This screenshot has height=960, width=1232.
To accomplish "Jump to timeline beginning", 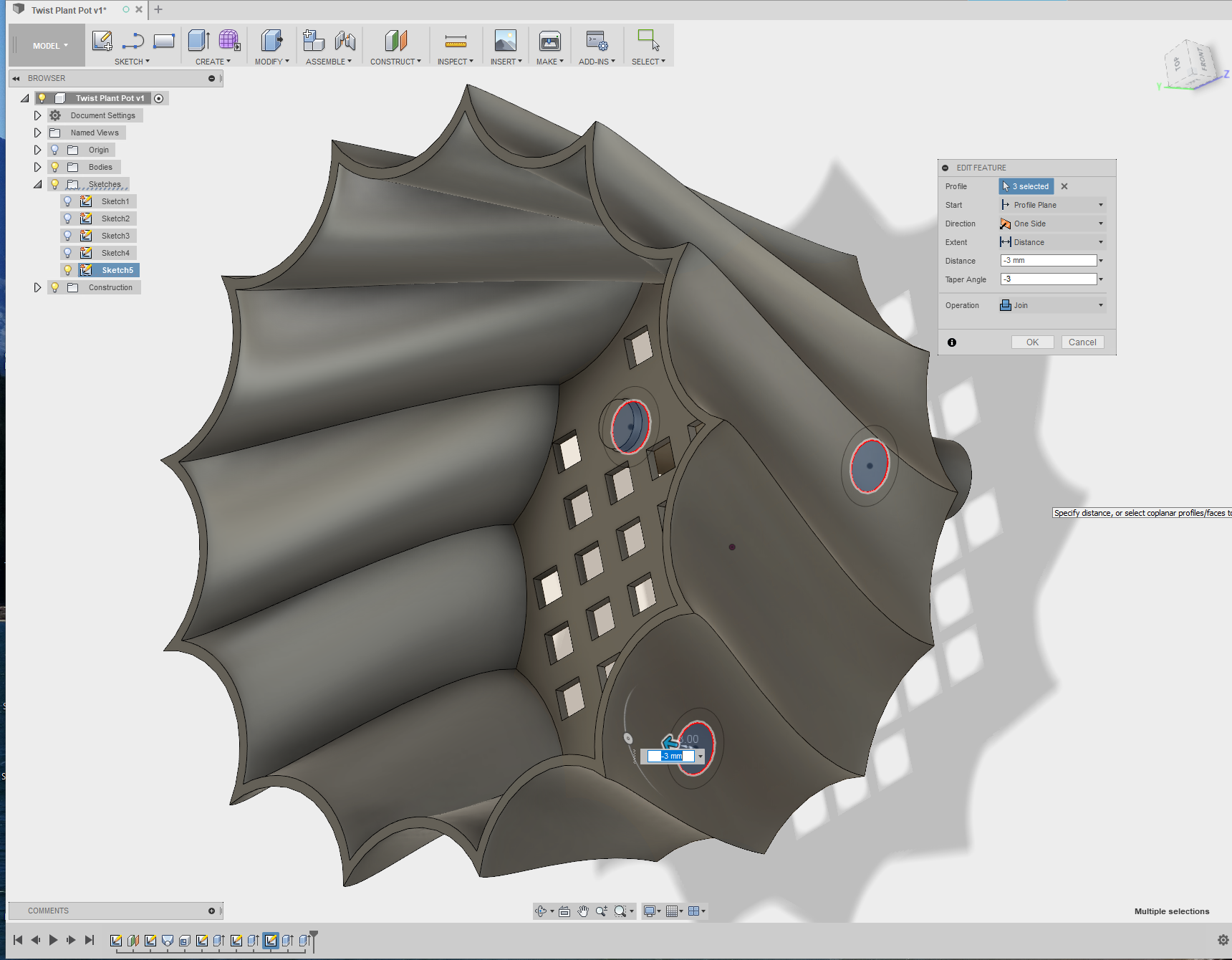I will point(18,940).
